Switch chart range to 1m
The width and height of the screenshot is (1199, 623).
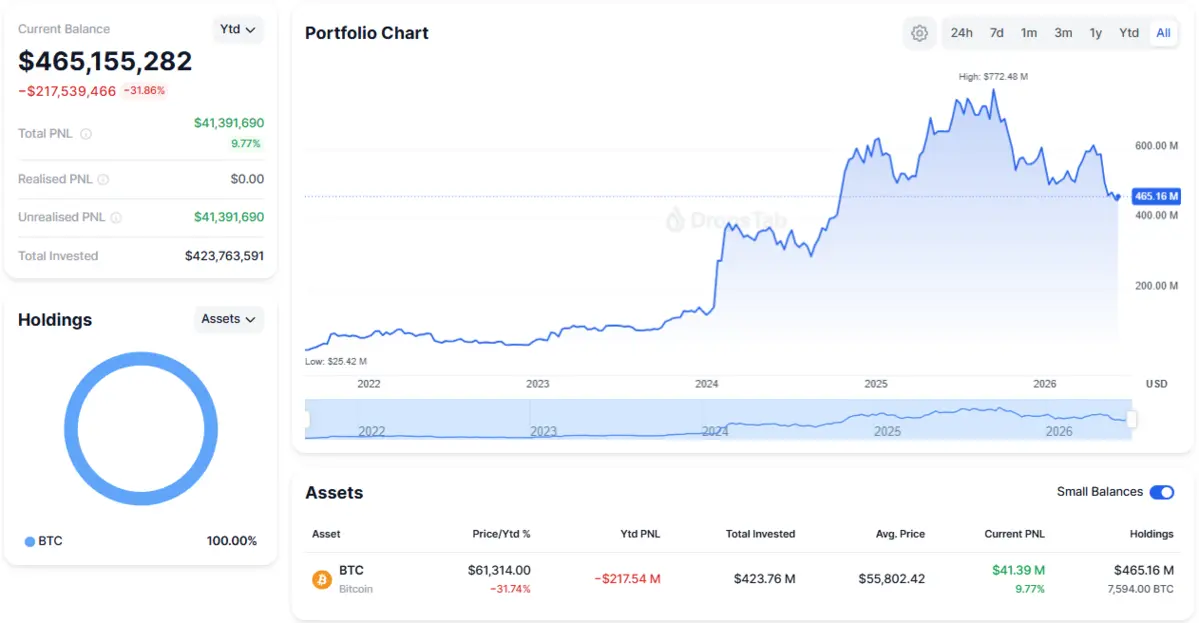(x=1028, y=33)
